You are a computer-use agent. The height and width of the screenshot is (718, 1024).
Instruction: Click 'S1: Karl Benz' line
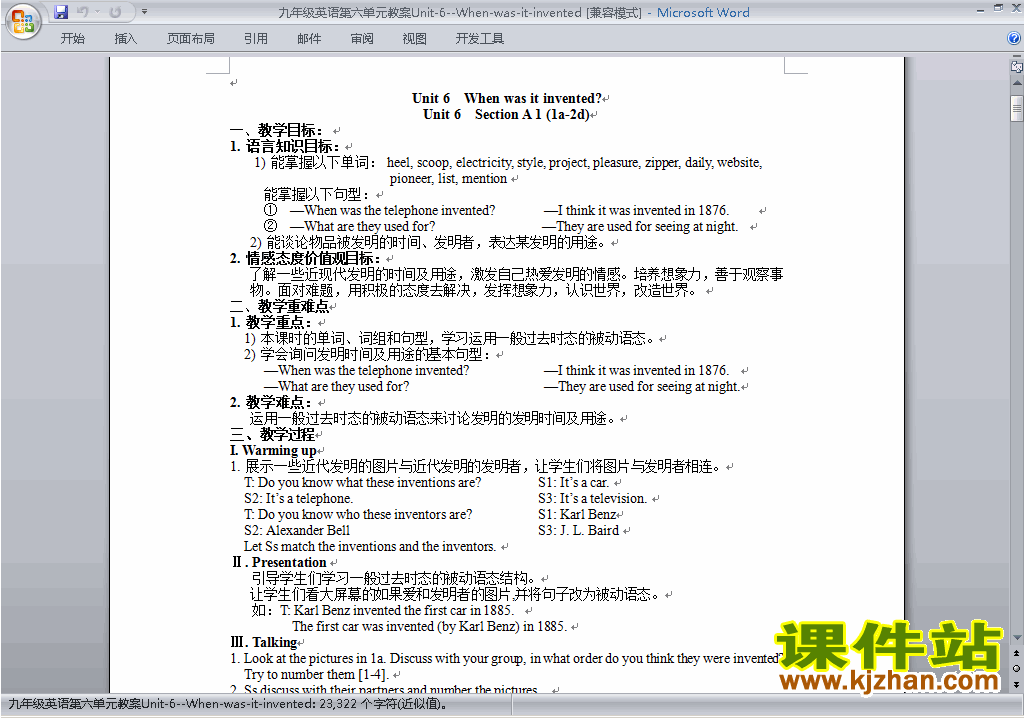coord(577,514)
